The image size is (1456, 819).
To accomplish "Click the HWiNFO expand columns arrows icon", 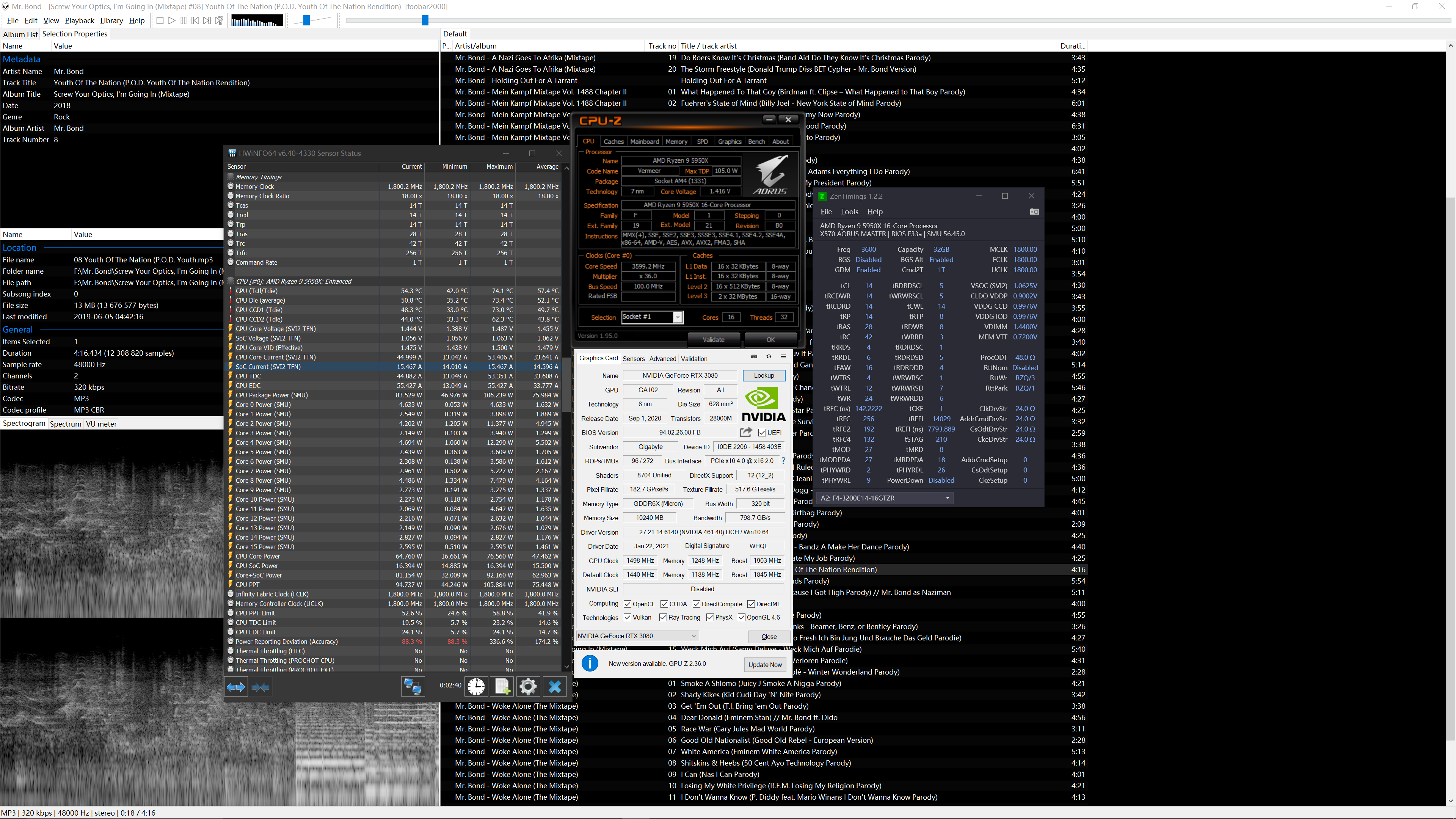I will tap(236, 687).
